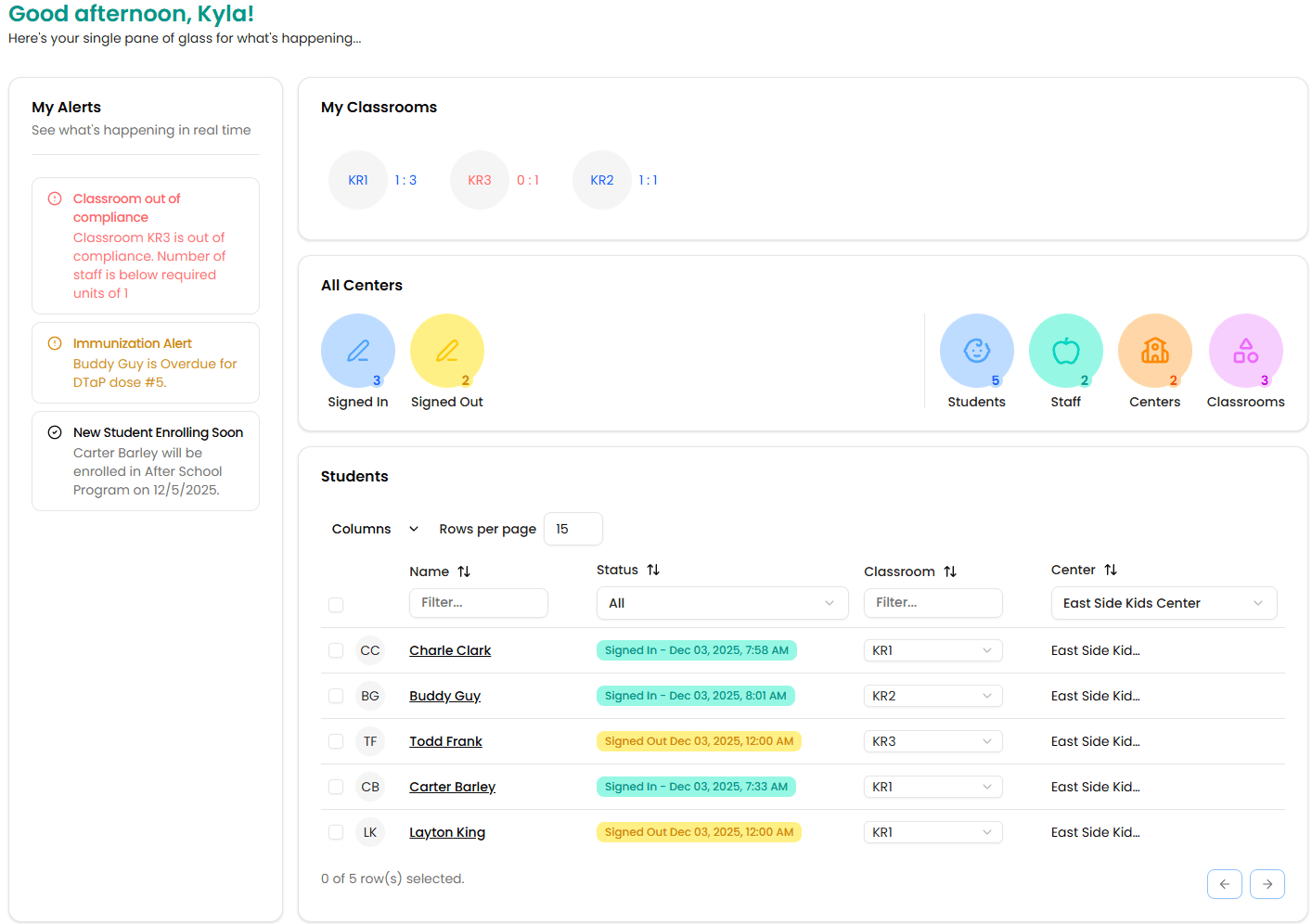
Task: Tick the checkbox for Todd Frank
Action: pyautogui.click(x=336, y=741)
